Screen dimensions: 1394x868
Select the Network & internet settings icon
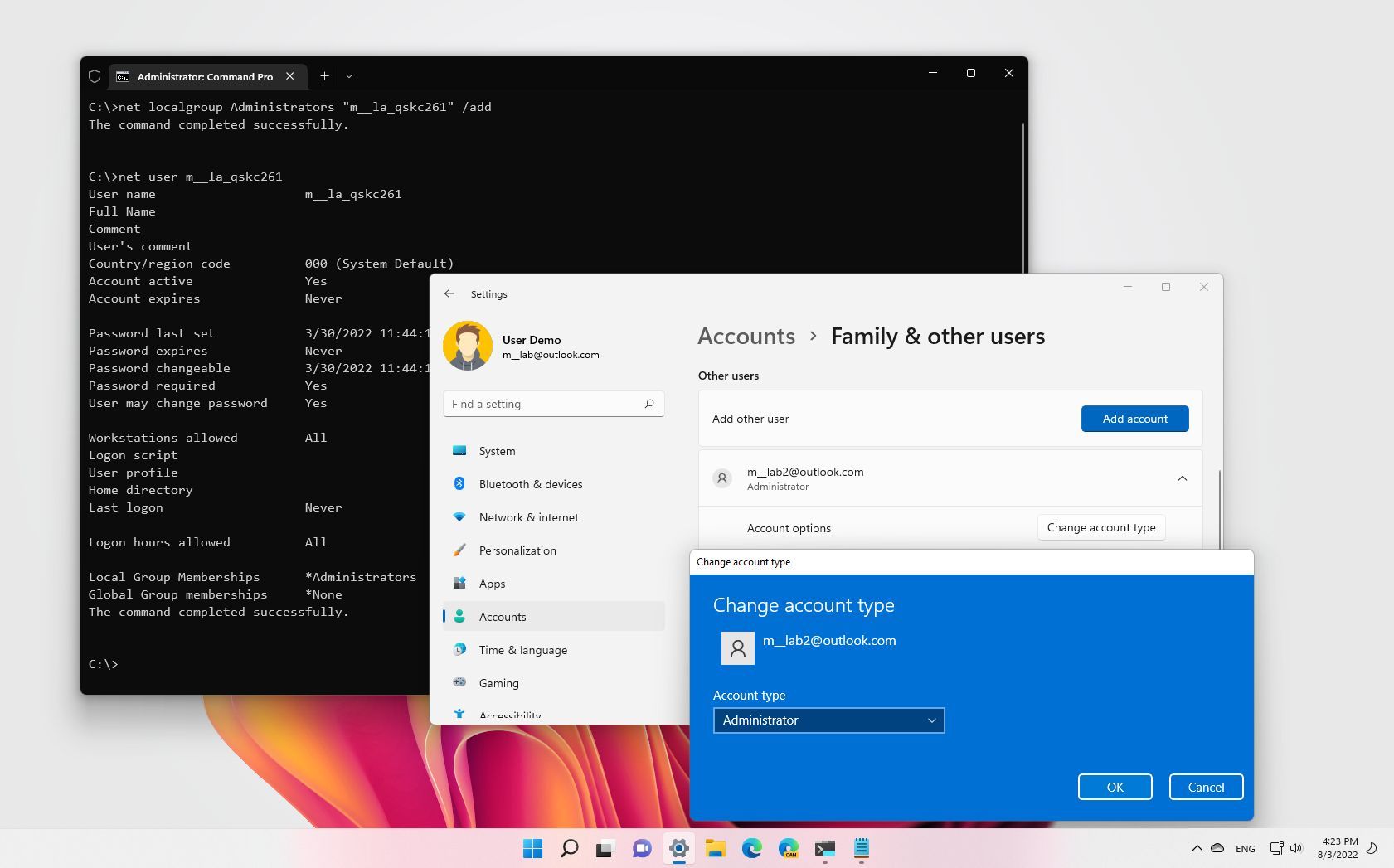460,517
